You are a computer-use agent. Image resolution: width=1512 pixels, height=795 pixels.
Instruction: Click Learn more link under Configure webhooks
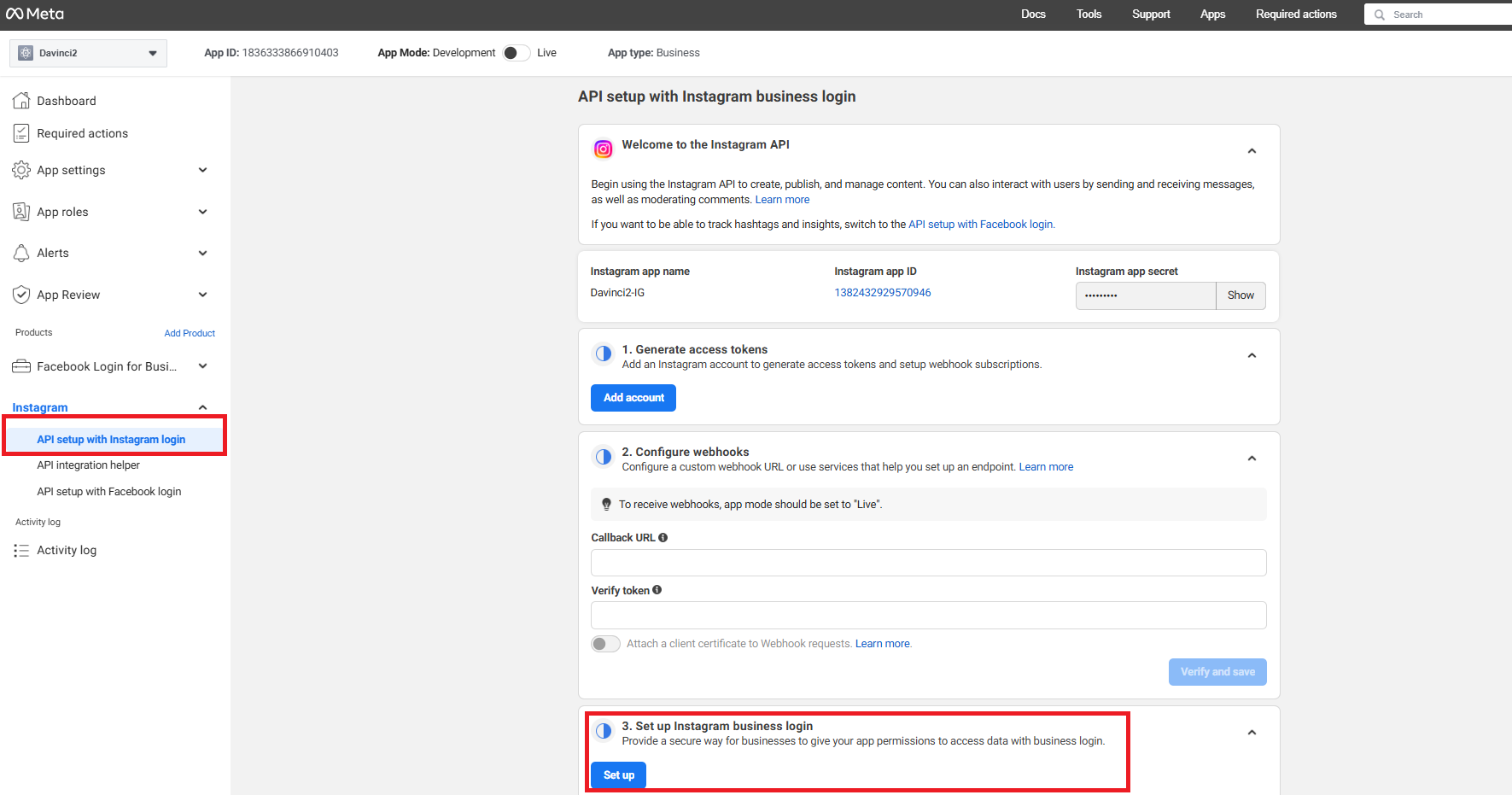(1046, 467)
